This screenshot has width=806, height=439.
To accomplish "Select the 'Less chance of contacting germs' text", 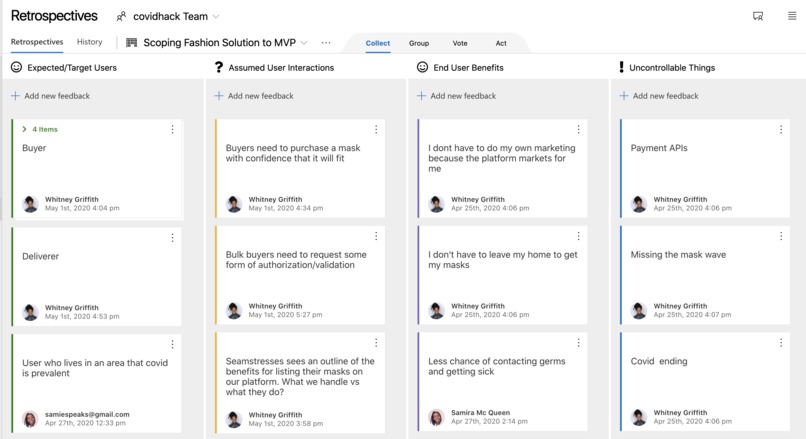I will pos(497,366).
